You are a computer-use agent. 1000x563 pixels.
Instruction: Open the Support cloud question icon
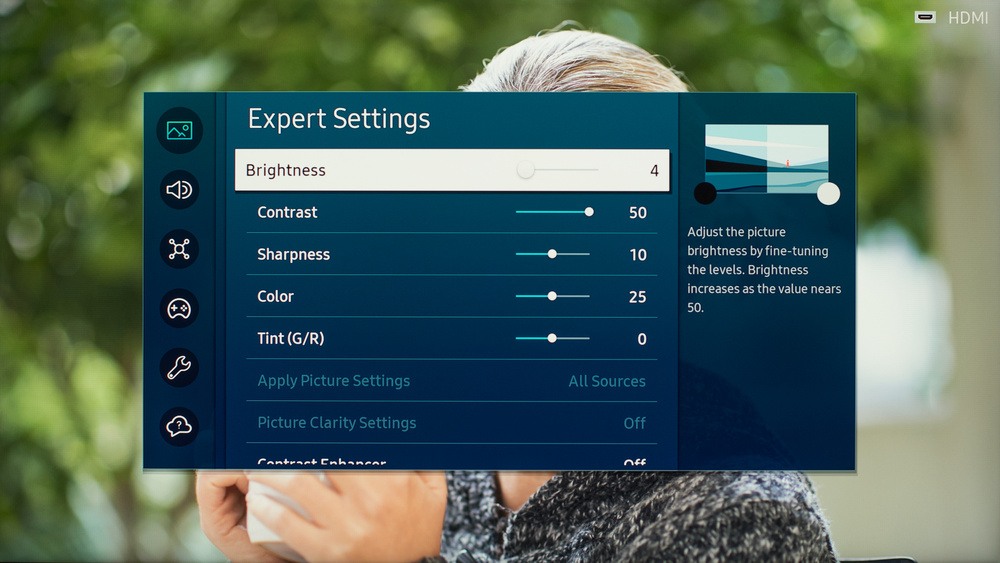pos(179,427)
